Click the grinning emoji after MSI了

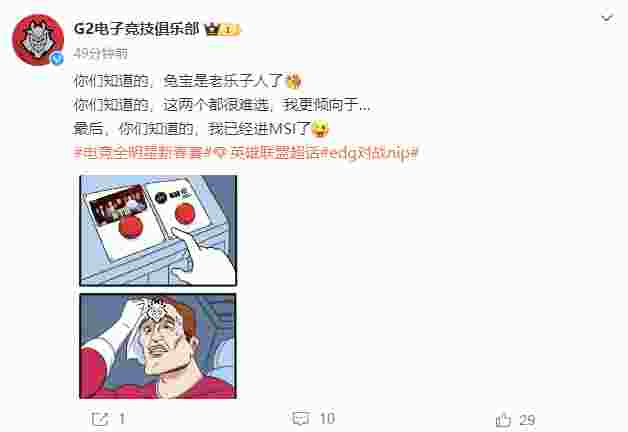(320, 129)
